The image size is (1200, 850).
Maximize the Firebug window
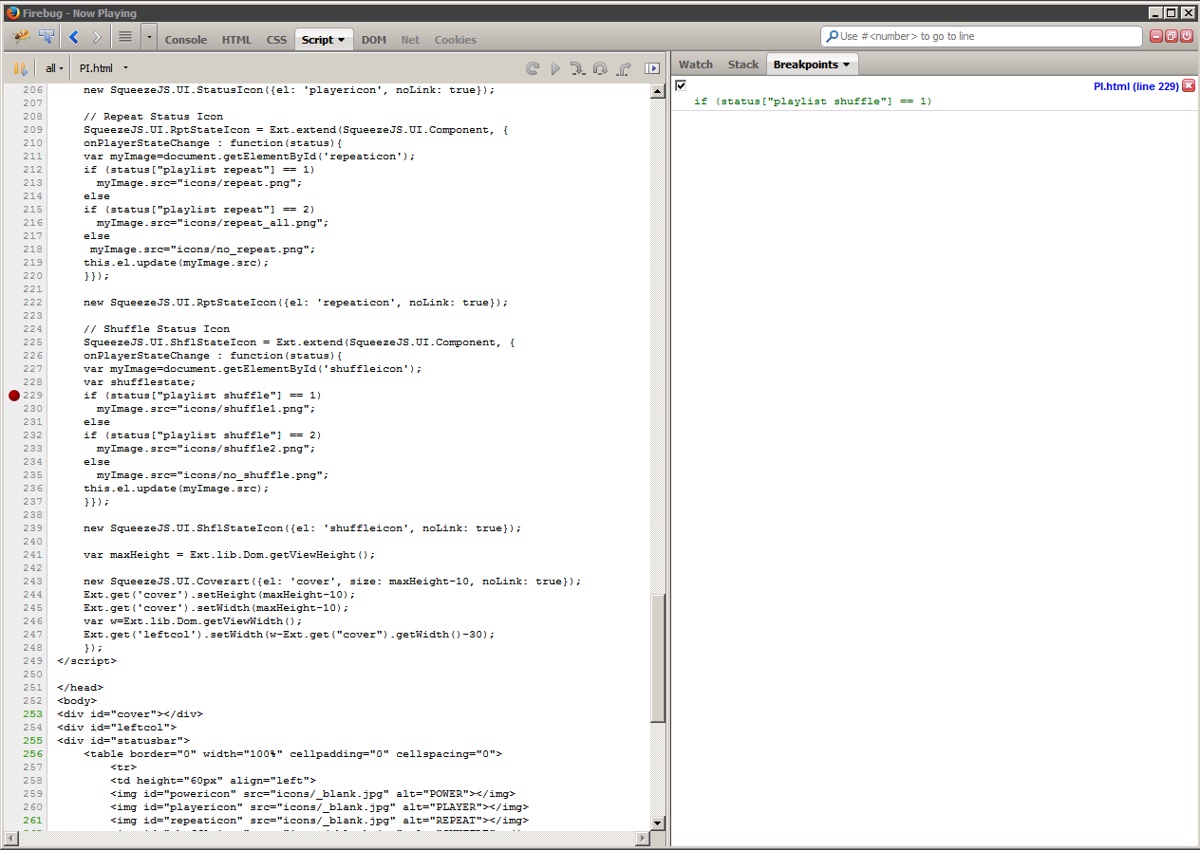coord(1171,12)
